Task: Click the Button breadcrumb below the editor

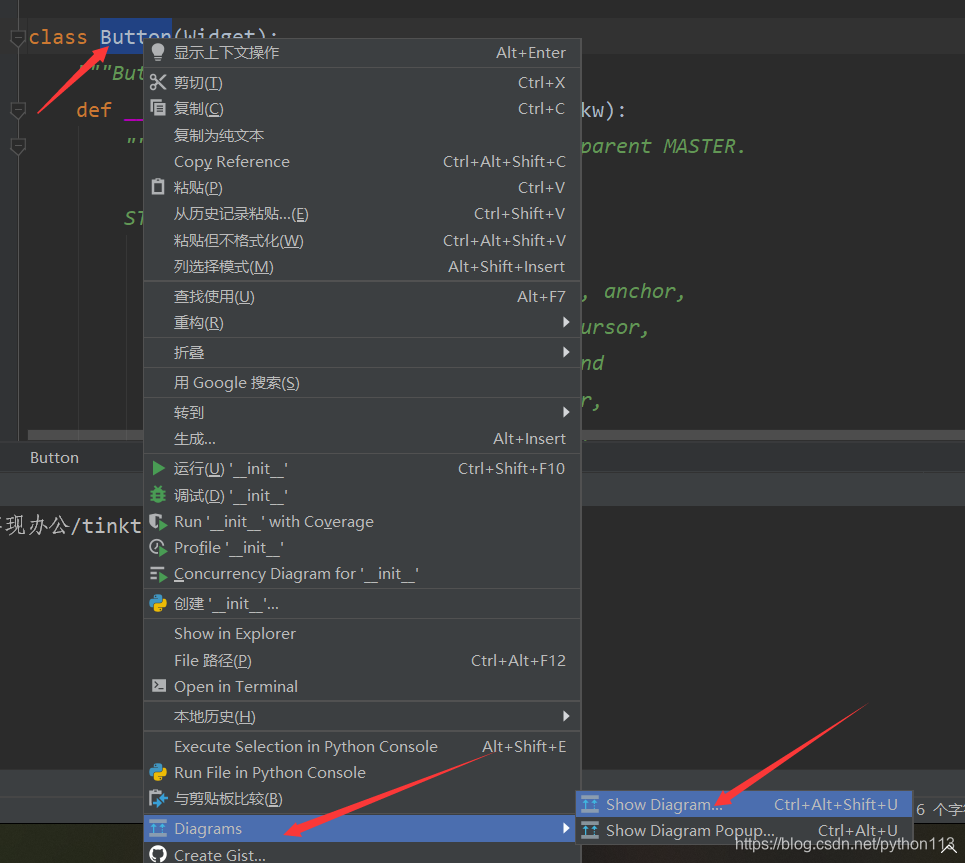Action: coord(54,457)
